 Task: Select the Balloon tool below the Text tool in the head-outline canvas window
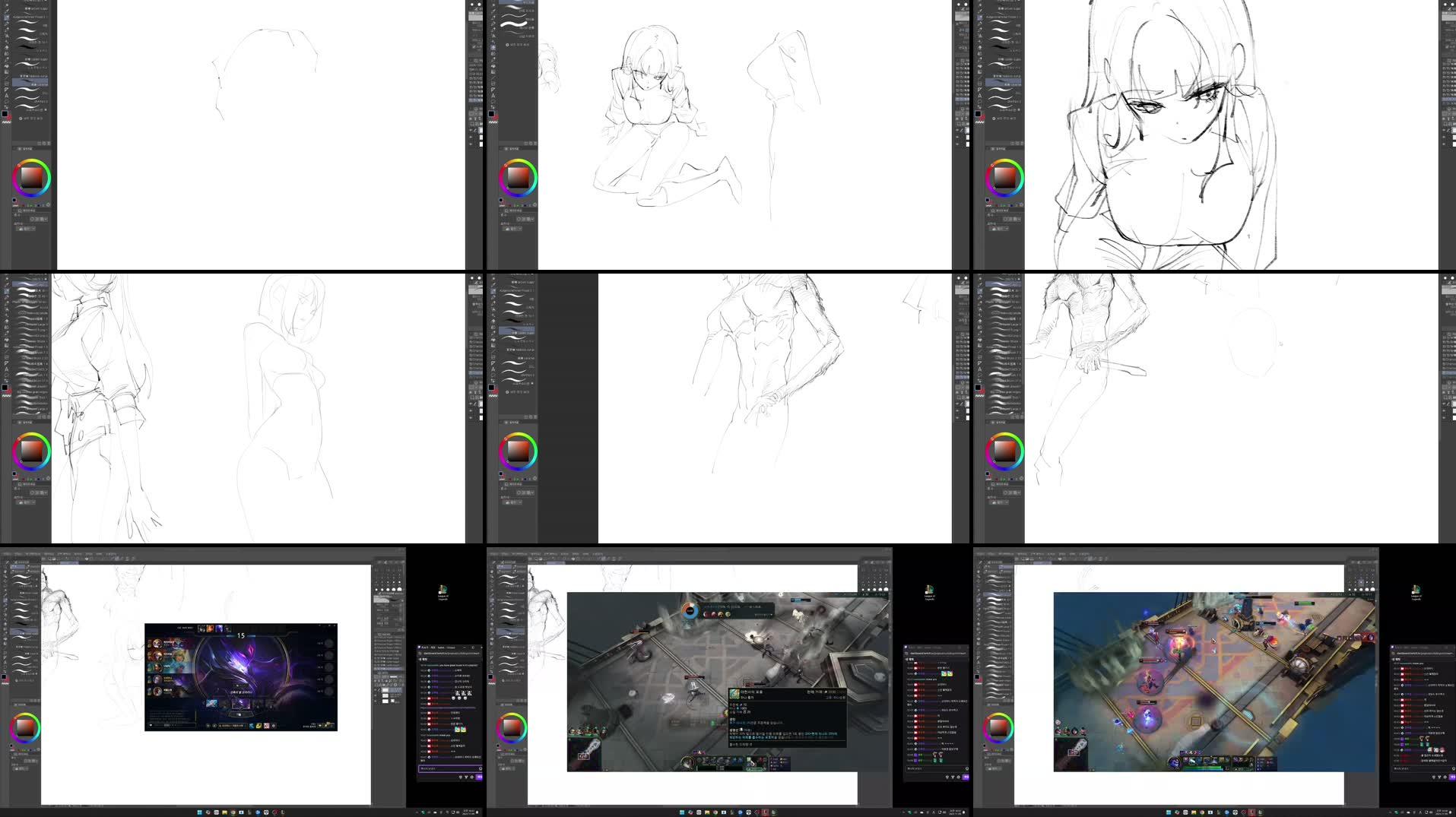pos(7,101)
